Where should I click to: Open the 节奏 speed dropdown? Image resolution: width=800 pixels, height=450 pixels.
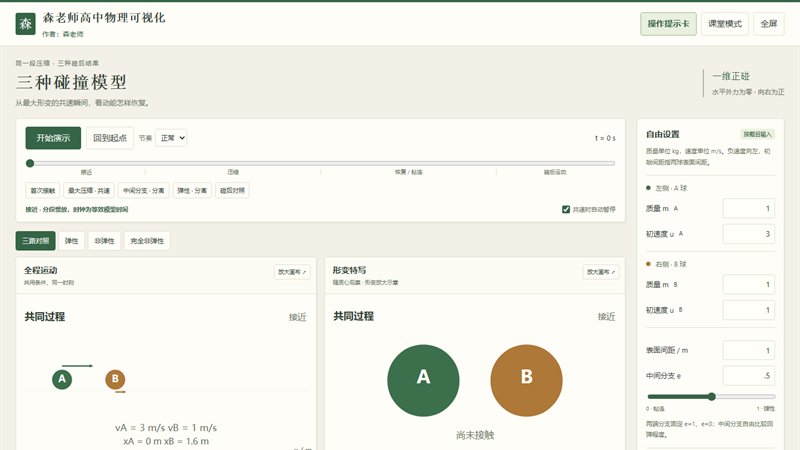tap(171, 138)
